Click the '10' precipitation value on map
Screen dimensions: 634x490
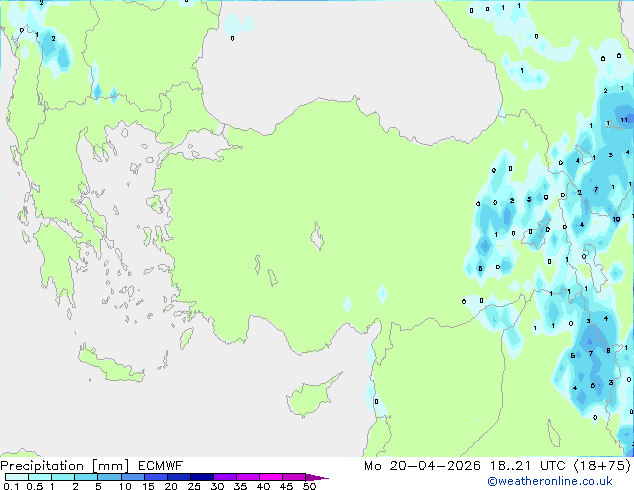(x=616, y=220)
